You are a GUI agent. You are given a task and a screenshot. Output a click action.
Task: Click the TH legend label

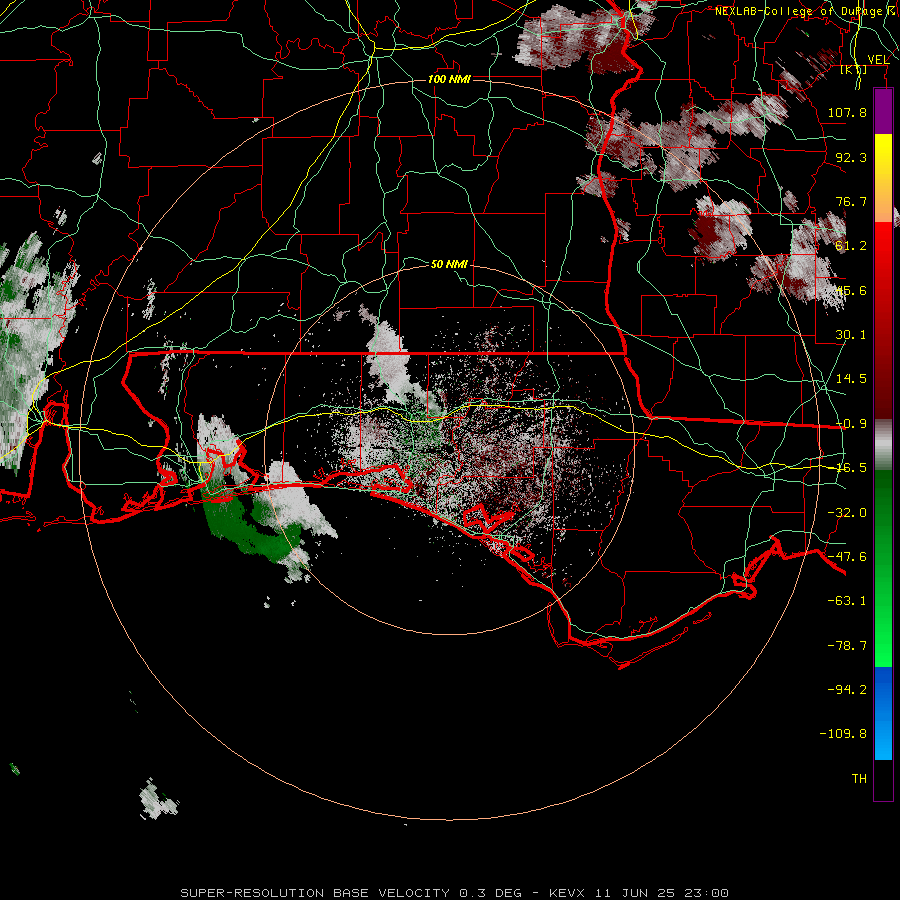859,779
